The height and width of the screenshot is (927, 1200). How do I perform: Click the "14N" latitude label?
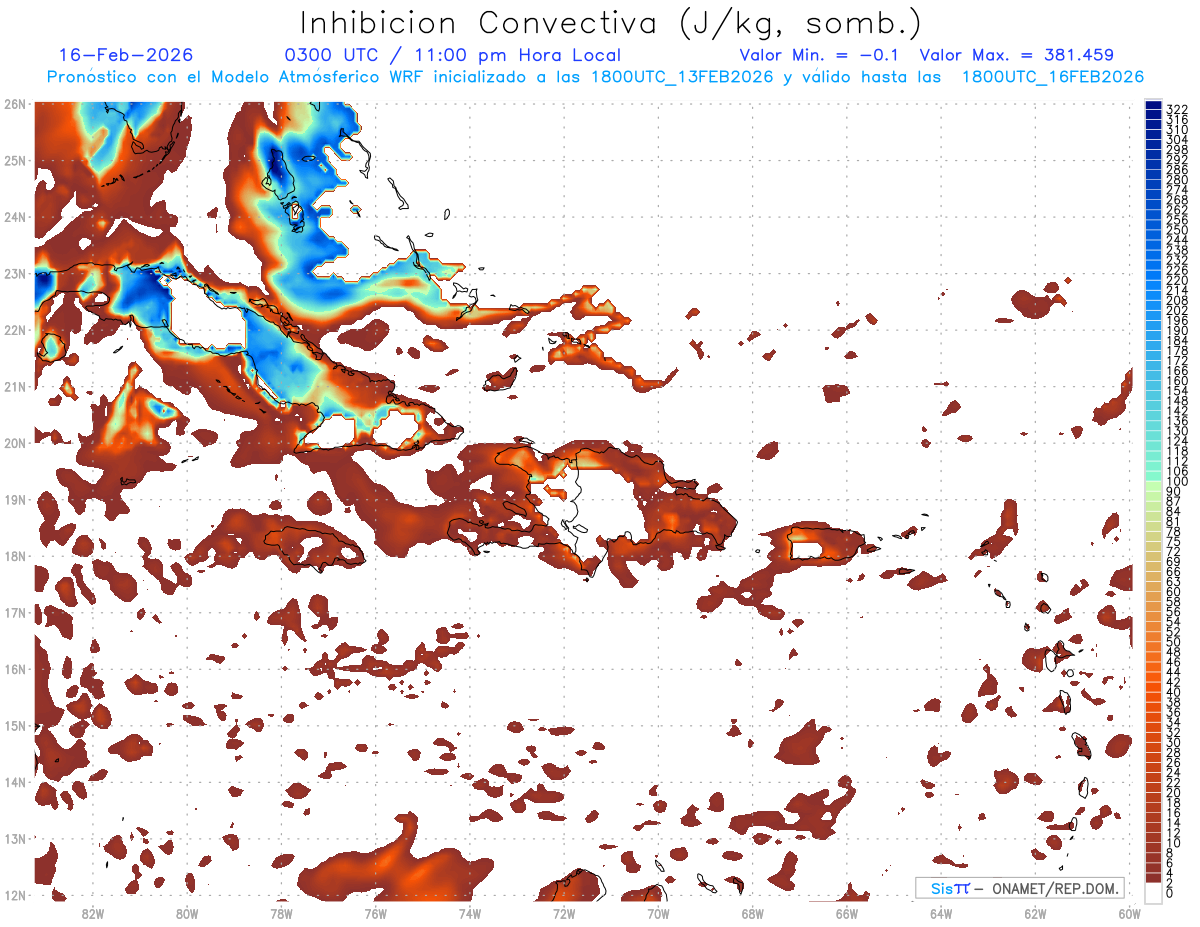click(14, 782)
